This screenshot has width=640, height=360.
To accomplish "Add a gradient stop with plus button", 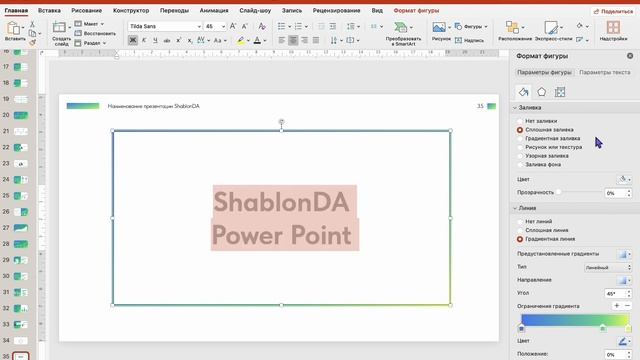I will tap(617, 306).
